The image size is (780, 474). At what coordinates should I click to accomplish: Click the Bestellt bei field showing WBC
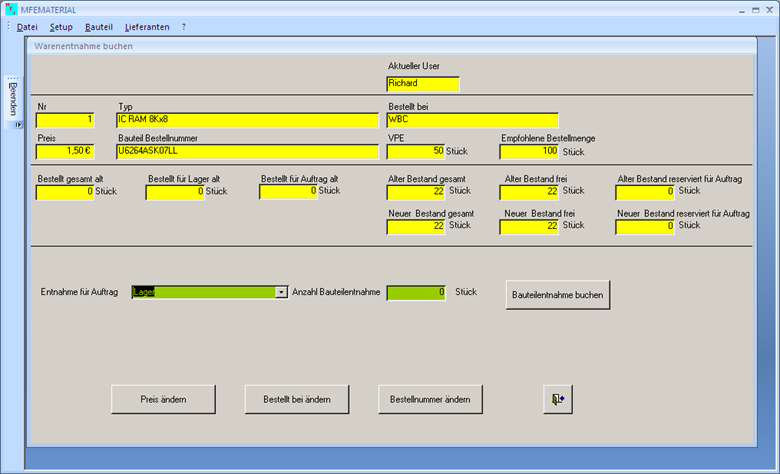(x=472, y=120)
